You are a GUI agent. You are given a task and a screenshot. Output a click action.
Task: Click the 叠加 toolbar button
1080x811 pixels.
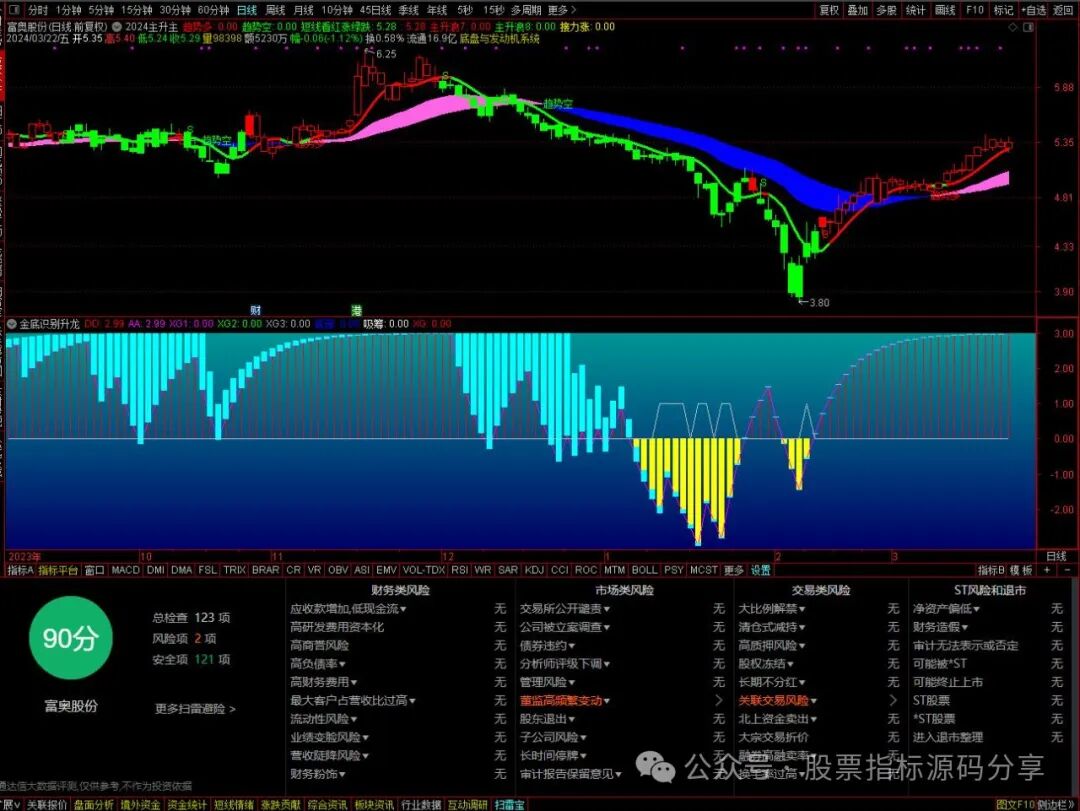pyautogui.click(x=858, y=10)
